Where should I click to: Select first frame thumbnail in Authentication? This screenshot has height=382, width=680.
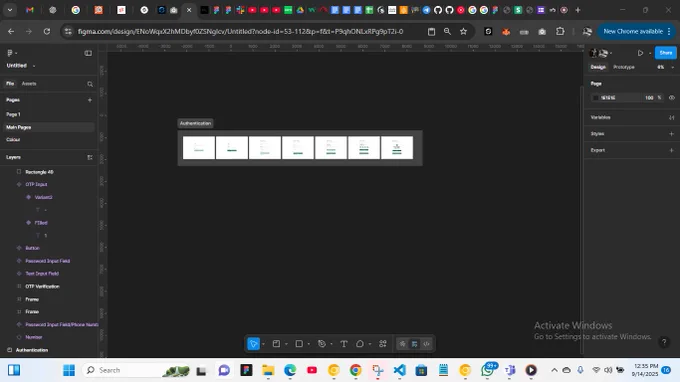coord(199,148)
